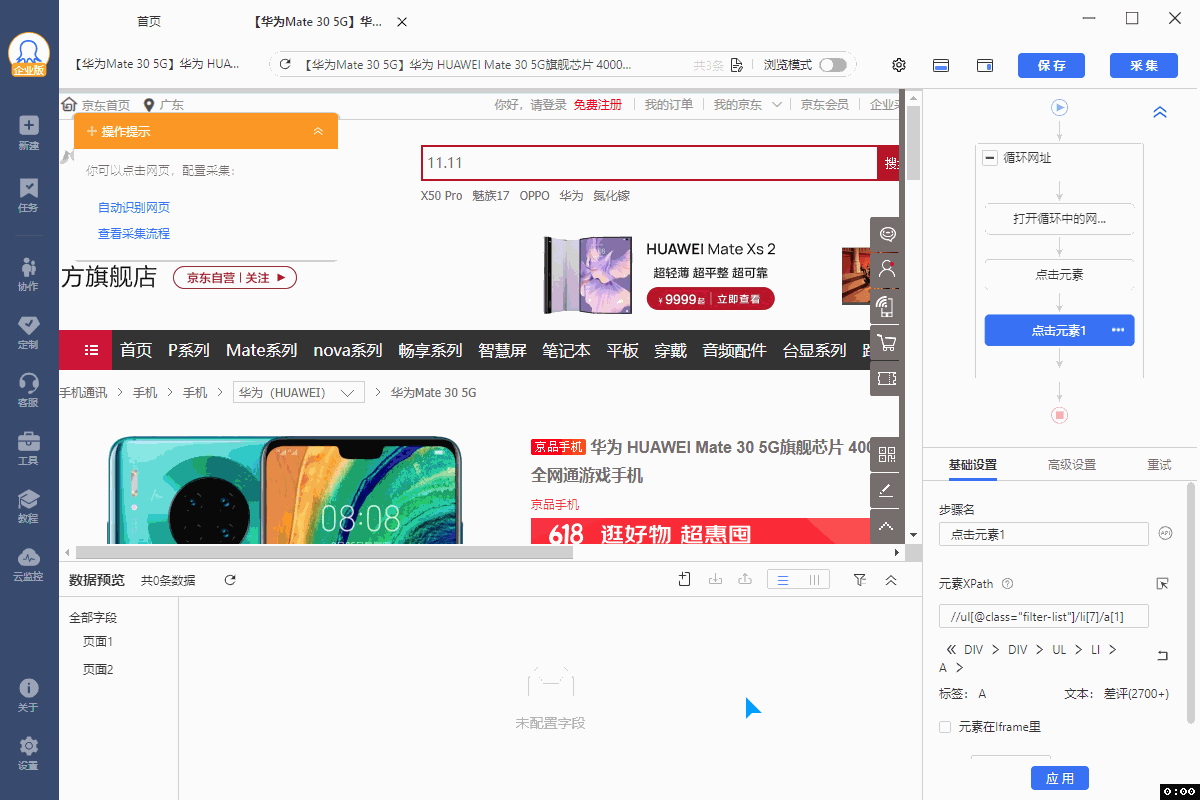Click the 元素XPath input field
The width and height of the screenshot is (1200, 800).
(1044, 615)
